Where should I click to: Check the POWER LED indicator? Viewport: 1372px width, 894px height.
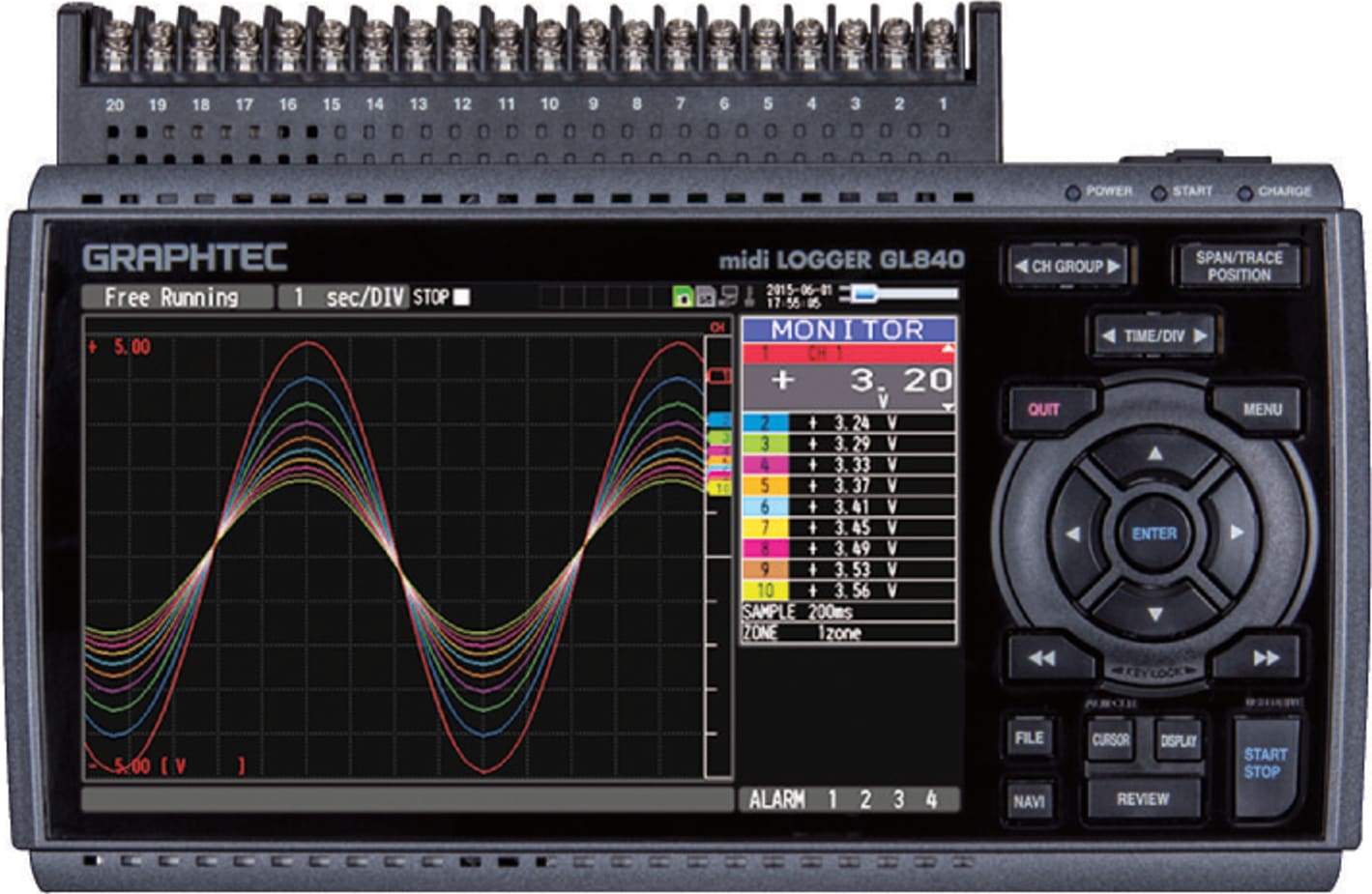pos(1072,193)
